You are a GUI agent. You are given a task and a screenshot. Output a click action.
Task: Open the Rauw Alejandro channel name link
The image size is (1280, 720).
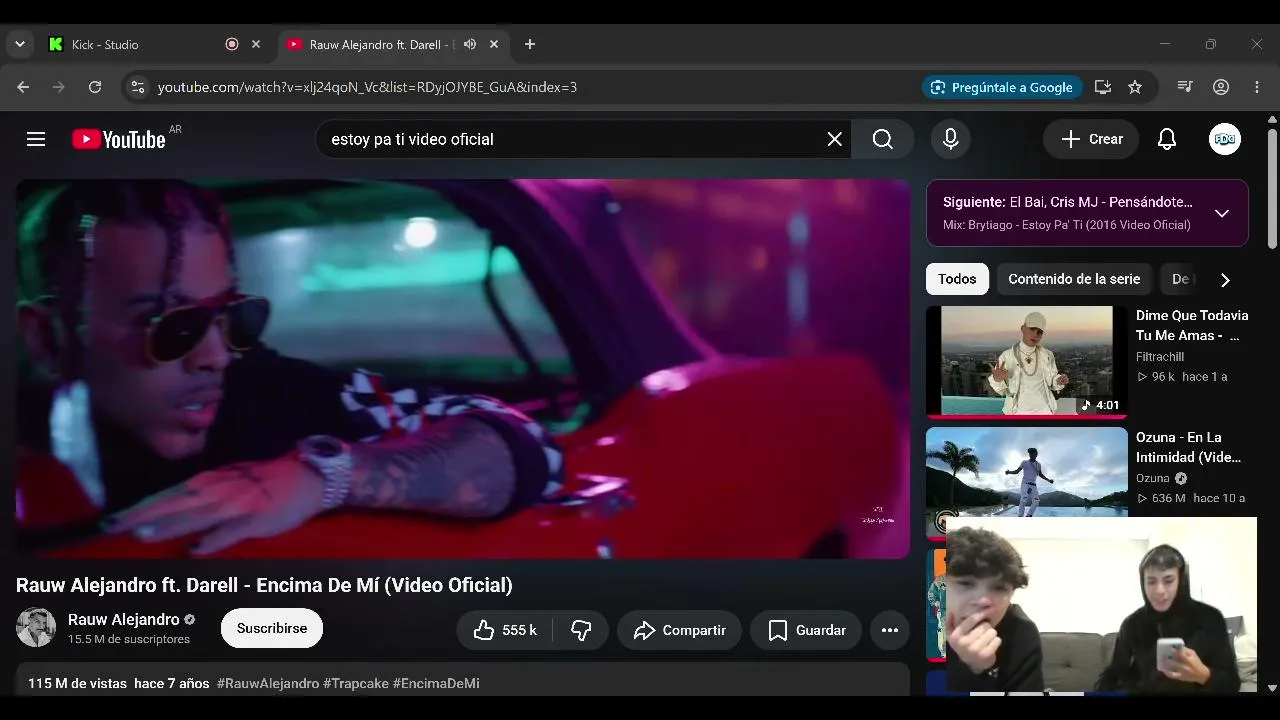click(123, 620)
